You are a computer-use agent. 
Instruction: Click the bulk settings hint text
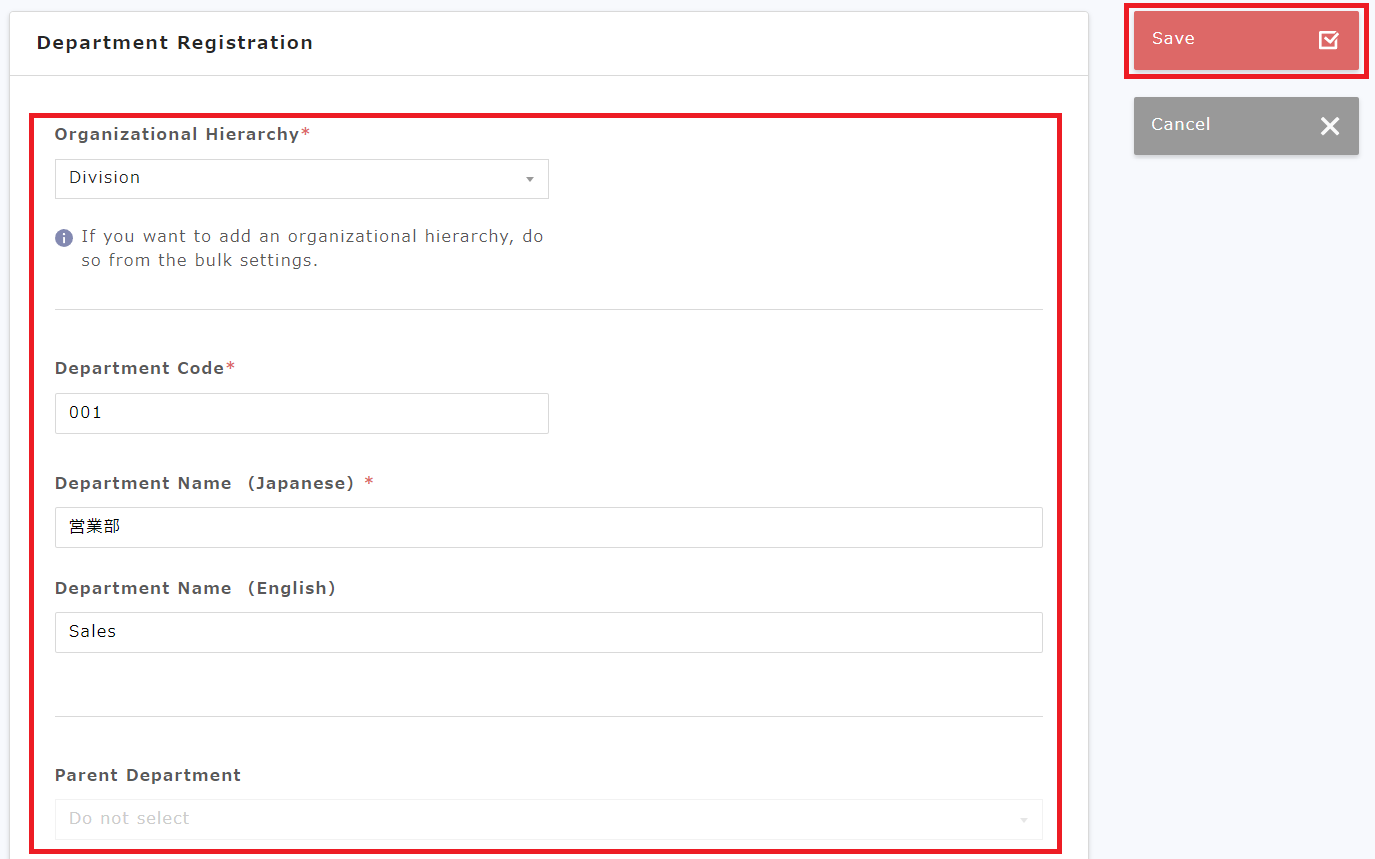(312, 249)
